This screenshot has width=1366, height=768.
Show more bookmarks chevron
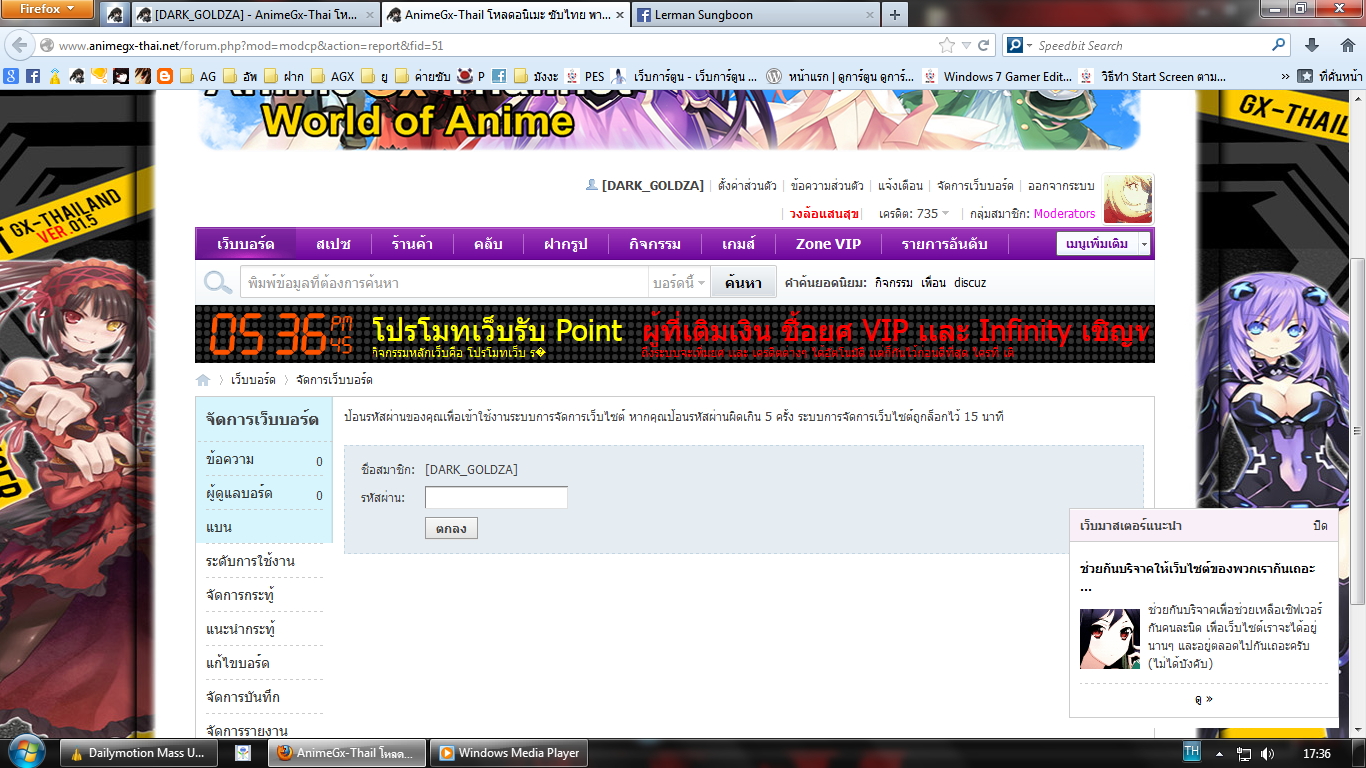1285,76
